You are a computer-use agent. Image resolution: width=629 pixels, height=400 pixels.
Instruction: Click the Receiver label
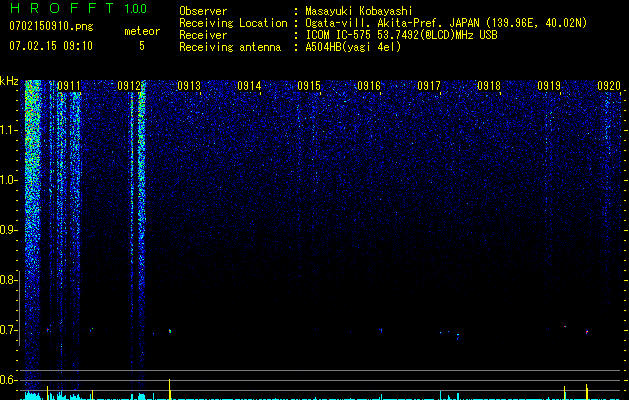[x=203, y=35]
